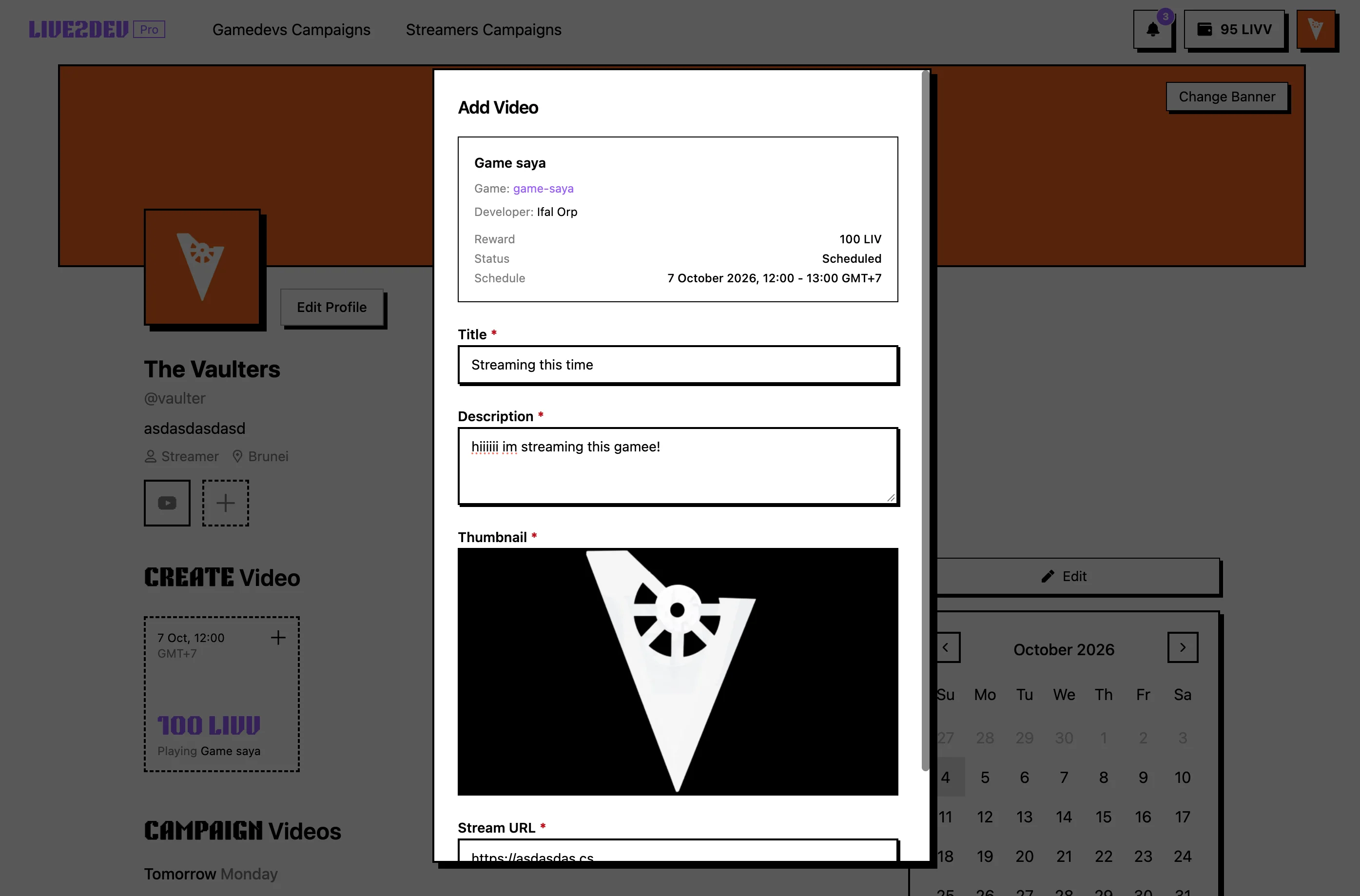Open the YouTube social link icon
The image size is (1360, 896).
tap(167, 503)
